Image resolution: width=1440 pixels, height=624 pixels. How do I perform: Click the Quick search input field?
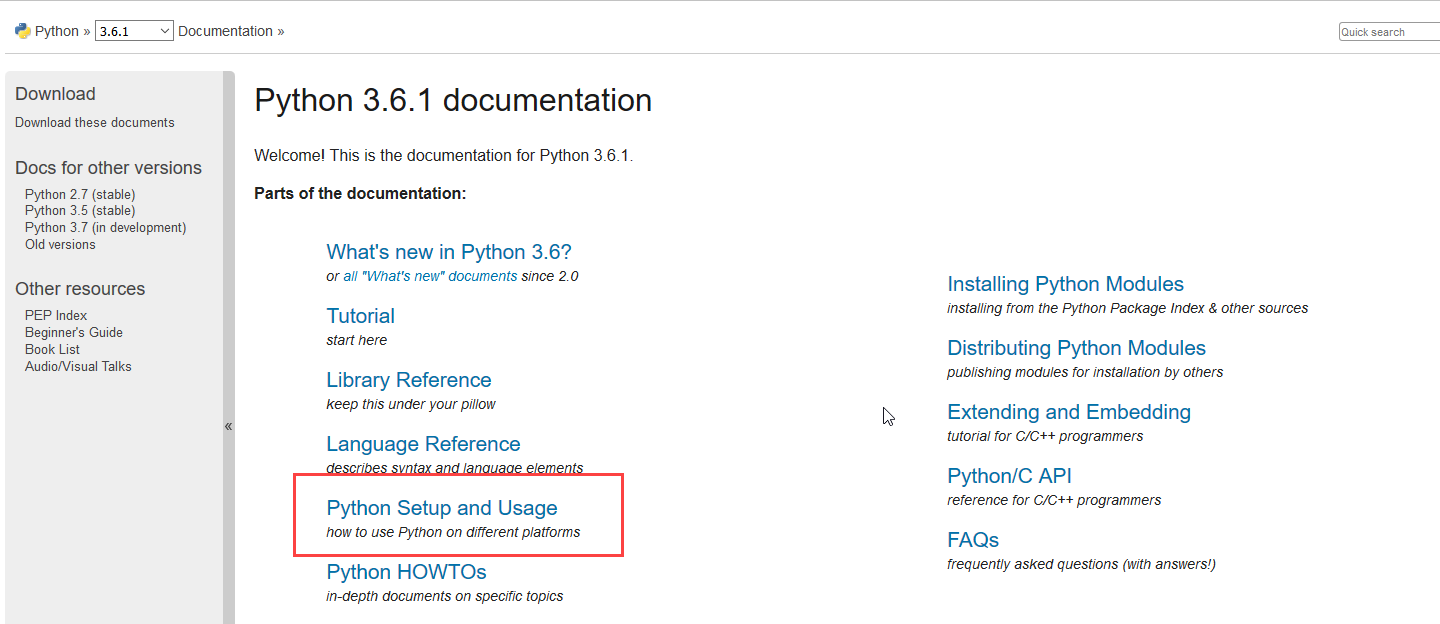point(1389,32)
